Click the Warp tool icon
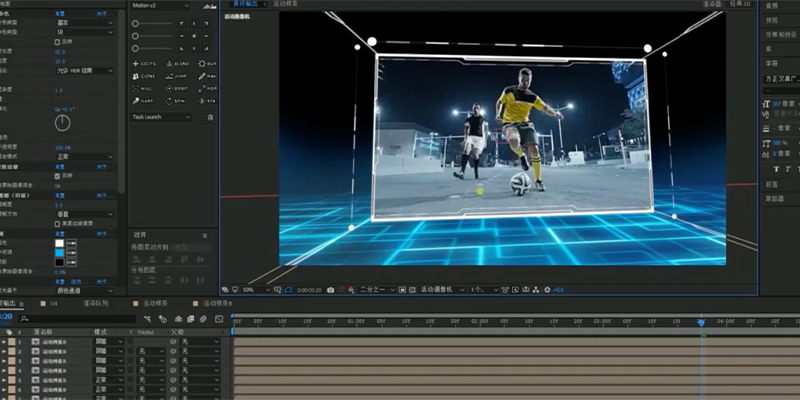 pos(142,100)
